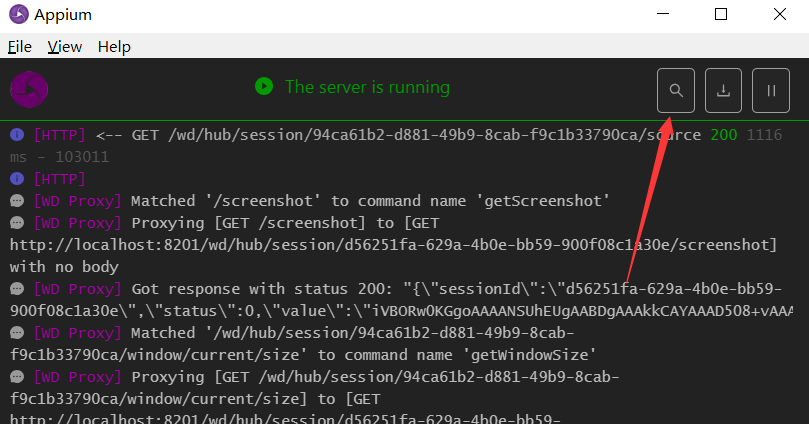Click 'ms - 103011' log text

(x=59, y=157)
